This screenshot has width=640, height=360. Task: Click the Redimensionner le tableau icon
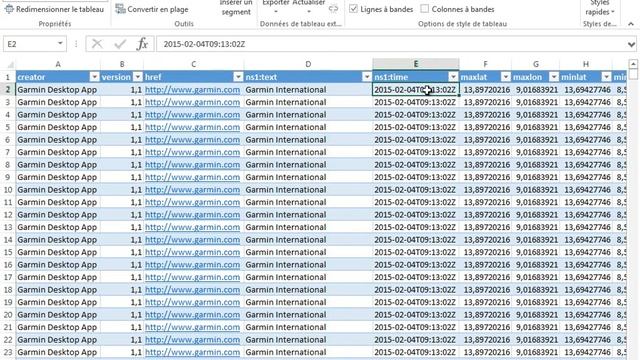point(9,9)
